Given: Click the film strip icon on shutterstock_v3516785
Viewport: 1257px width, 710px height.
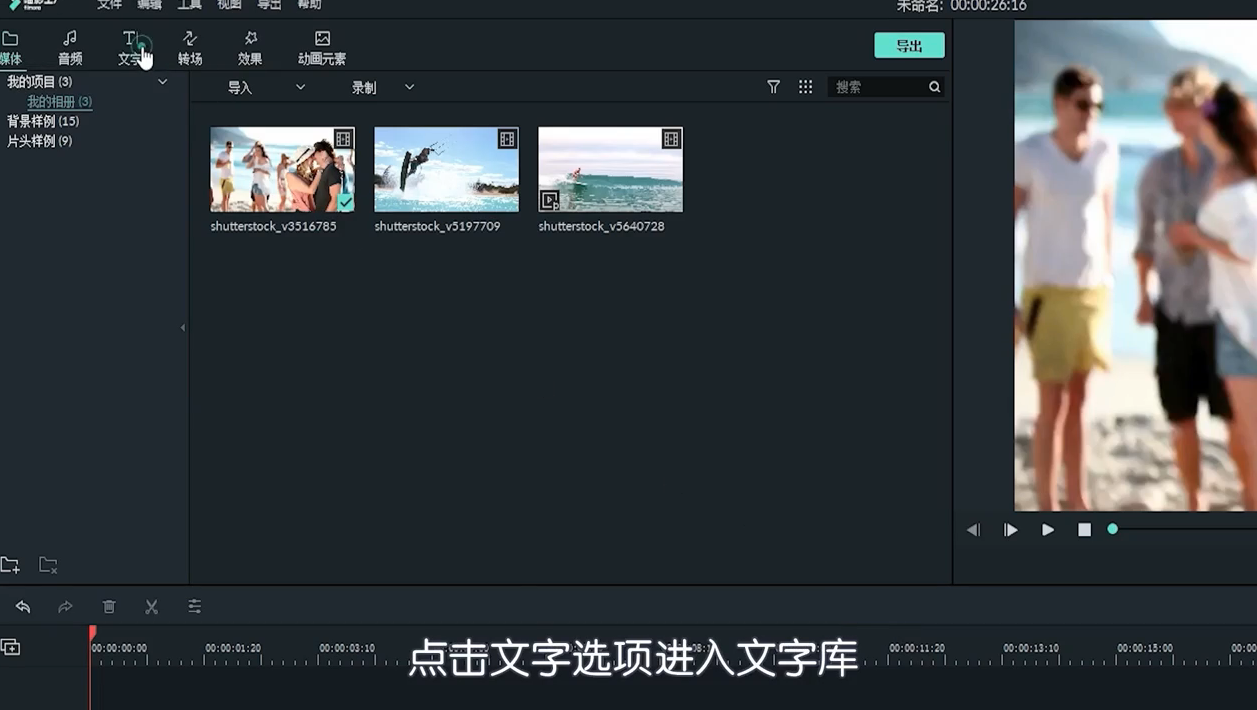Looking at the screenshot, I should (x=343, y=139).
